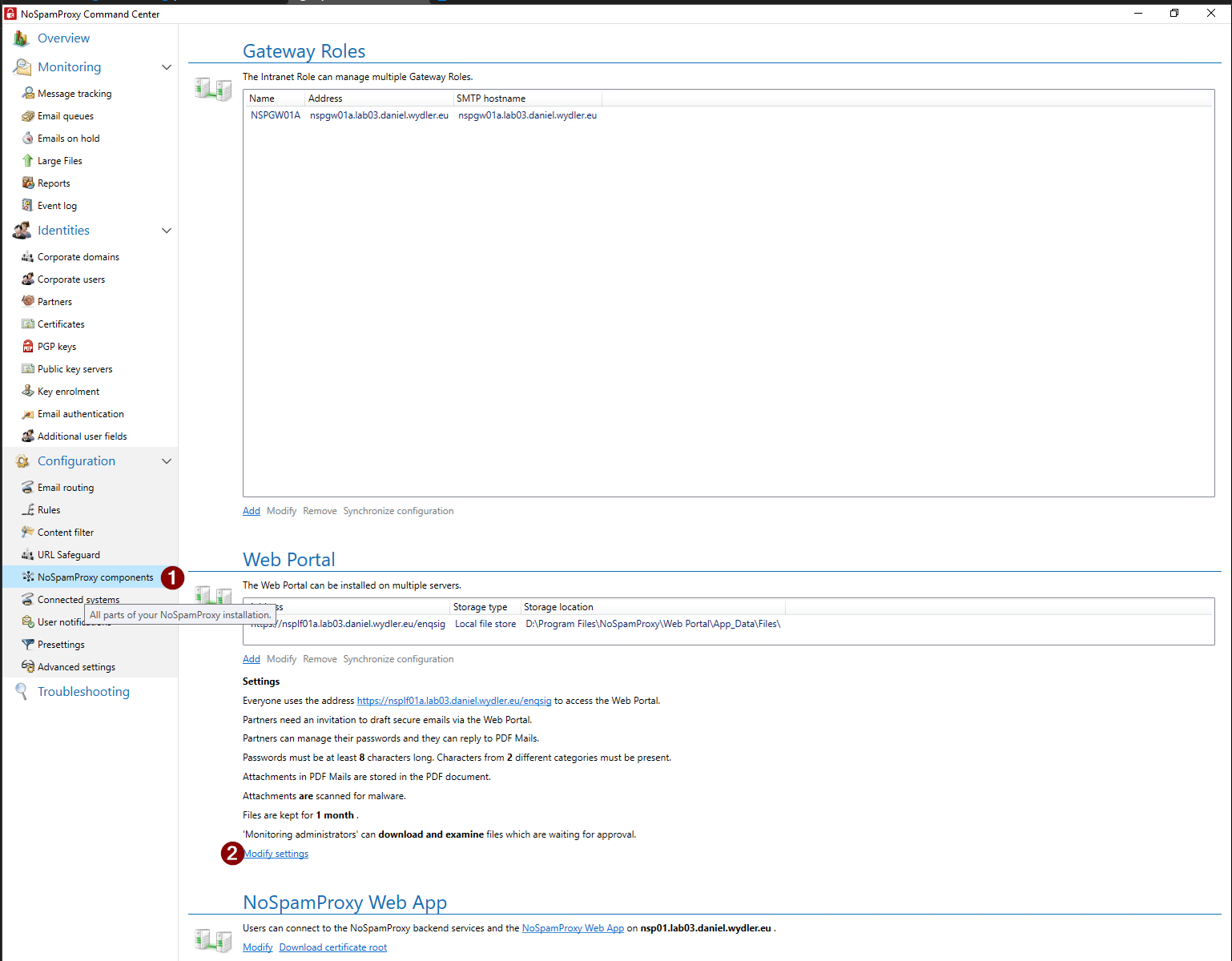
Task: Click the Message tracking icon in sidebar
Action: click(x=28, y=94)
